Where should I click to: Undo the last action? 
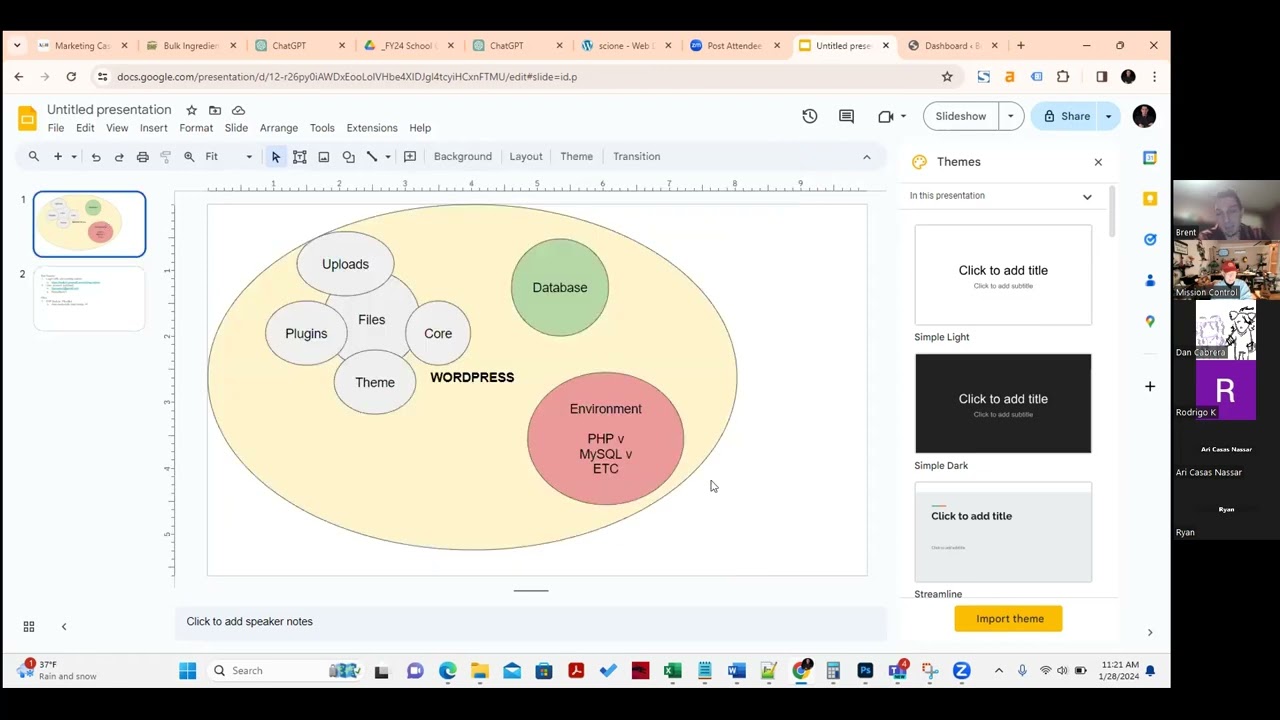(96, 156)
